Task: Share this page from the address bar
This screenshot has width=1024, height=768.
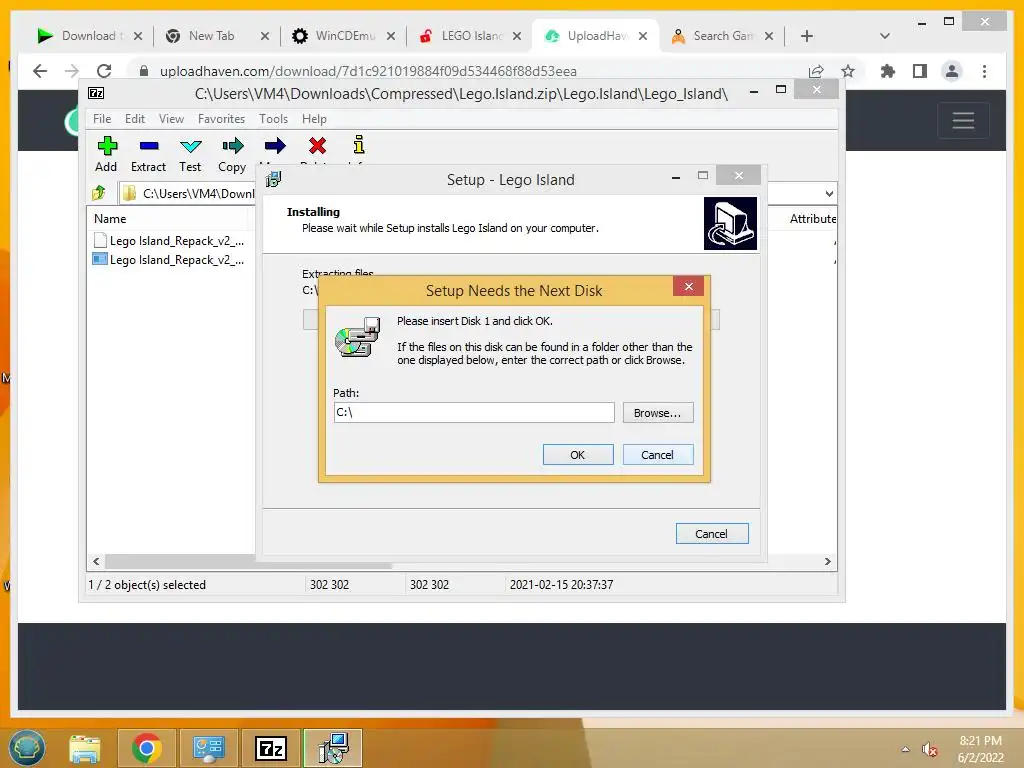Action: click(816, 71)
